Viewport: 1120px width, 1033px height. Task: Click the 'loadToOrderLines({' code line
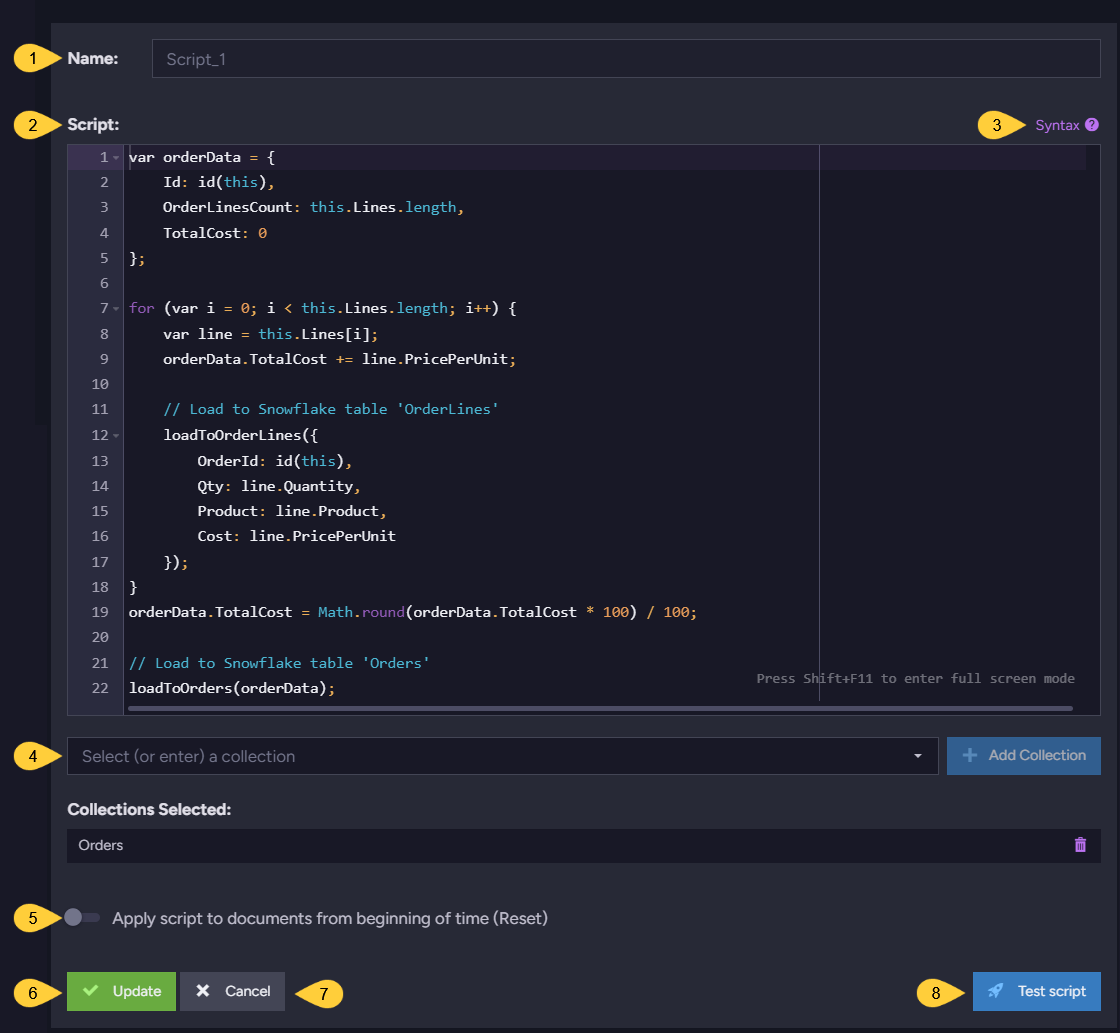point(241,435)
